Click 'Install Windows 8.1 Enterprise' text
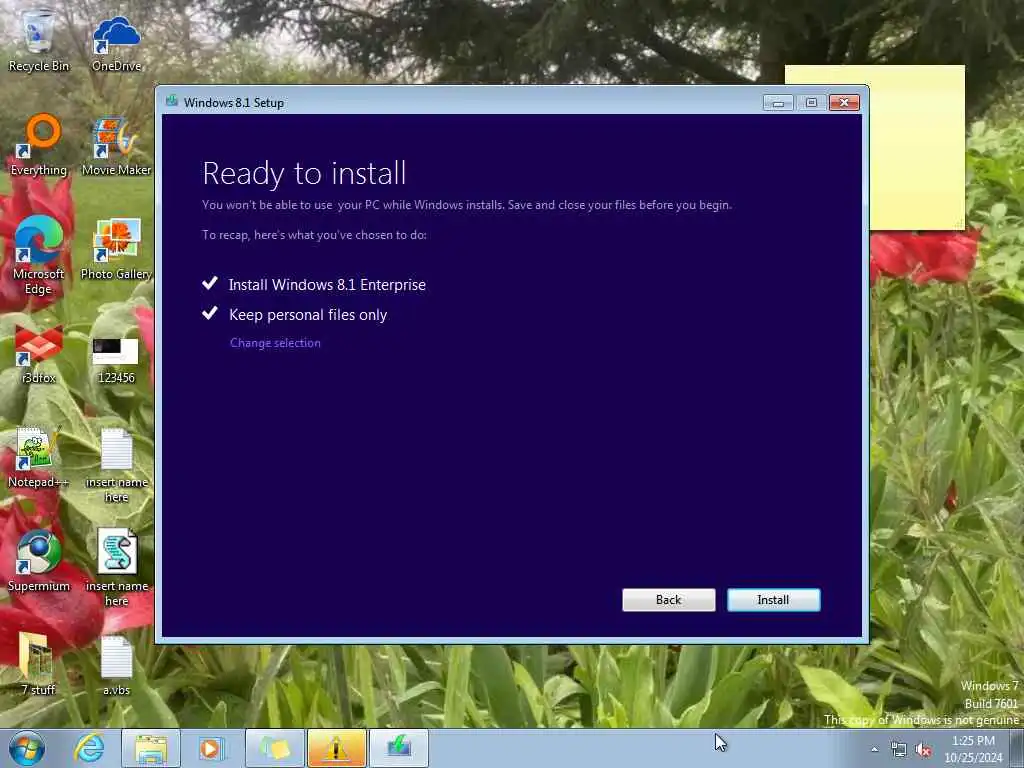This screenshot has height=768, width=1024. [327, 285]
